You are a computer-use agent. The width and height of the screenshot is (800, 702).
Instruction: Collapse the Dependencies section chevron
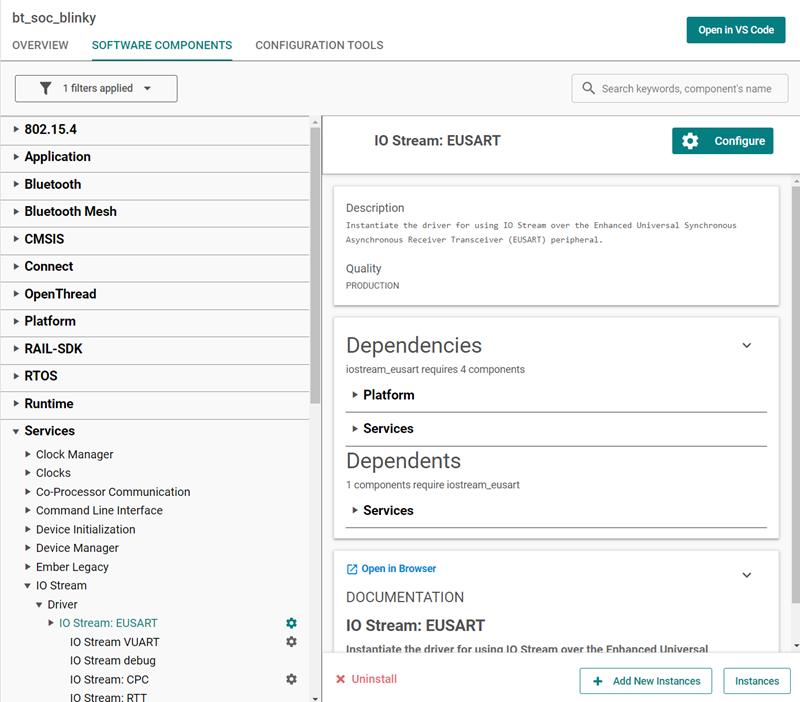point(746,345)
